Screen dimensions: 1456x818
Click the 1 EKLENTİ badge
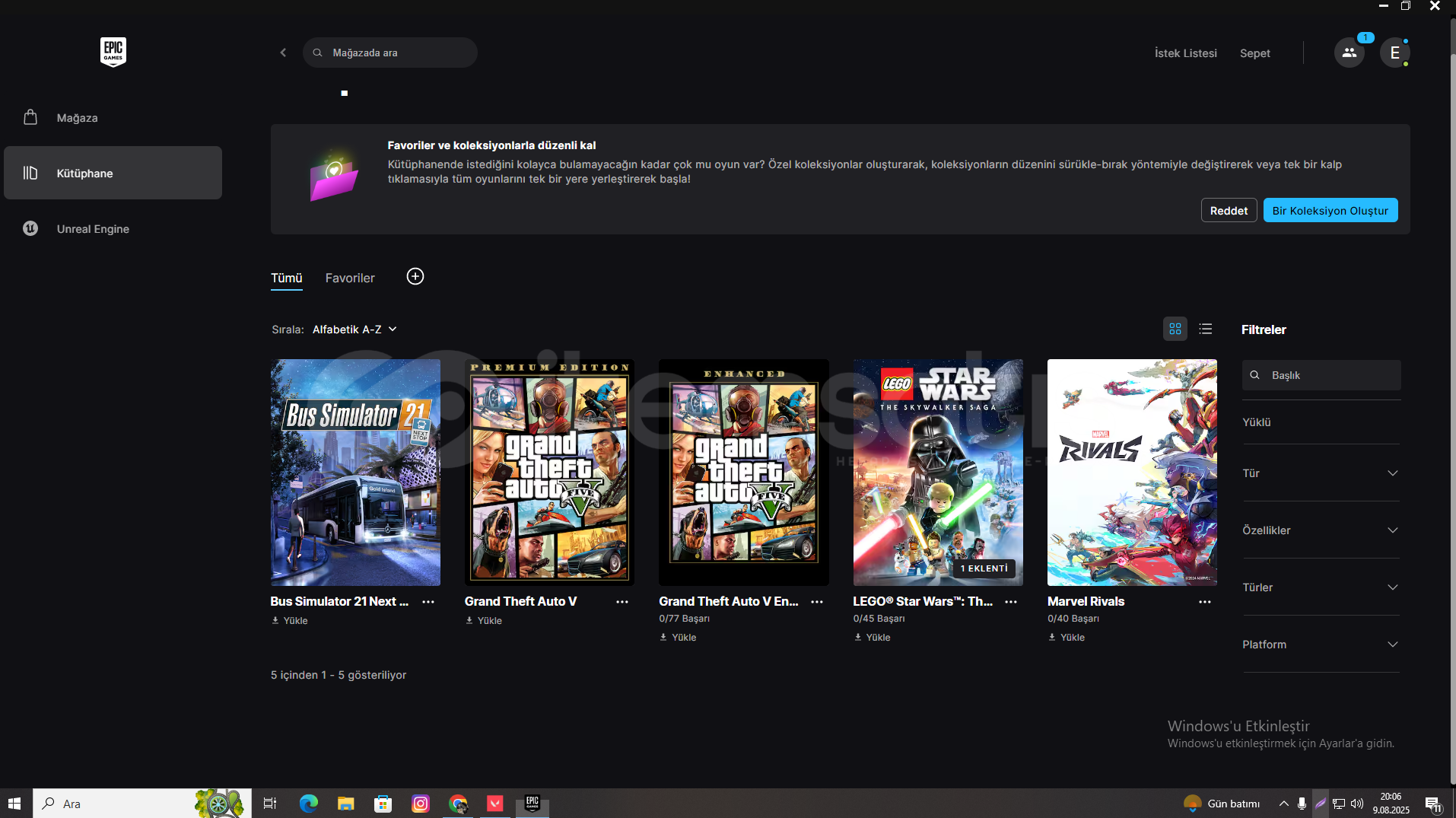[984, 568]
